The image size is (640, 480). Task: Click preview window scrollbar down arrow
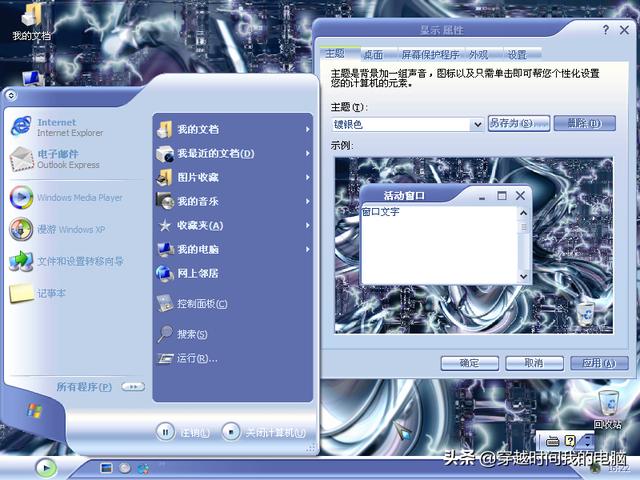tap(524, 276)
